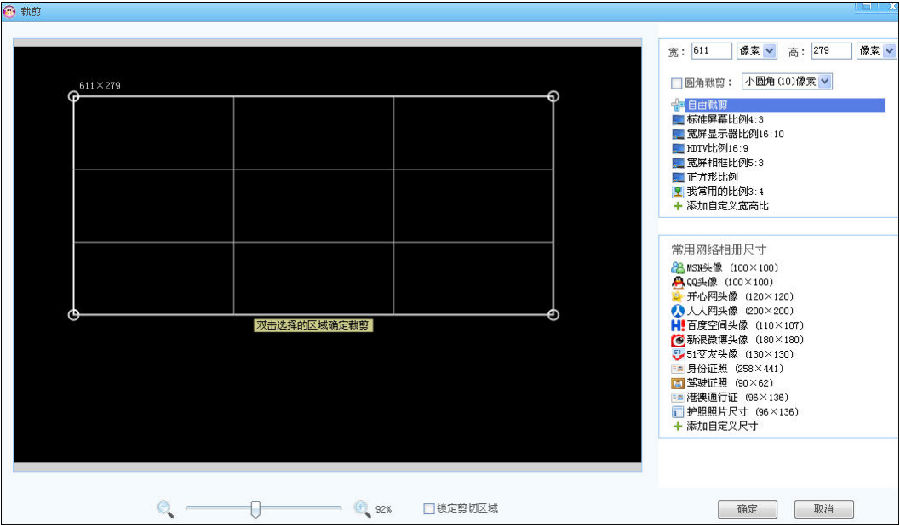Click the top-right crop corner handle
Viewport: 900px width, 525px height.
pos(553,96)
